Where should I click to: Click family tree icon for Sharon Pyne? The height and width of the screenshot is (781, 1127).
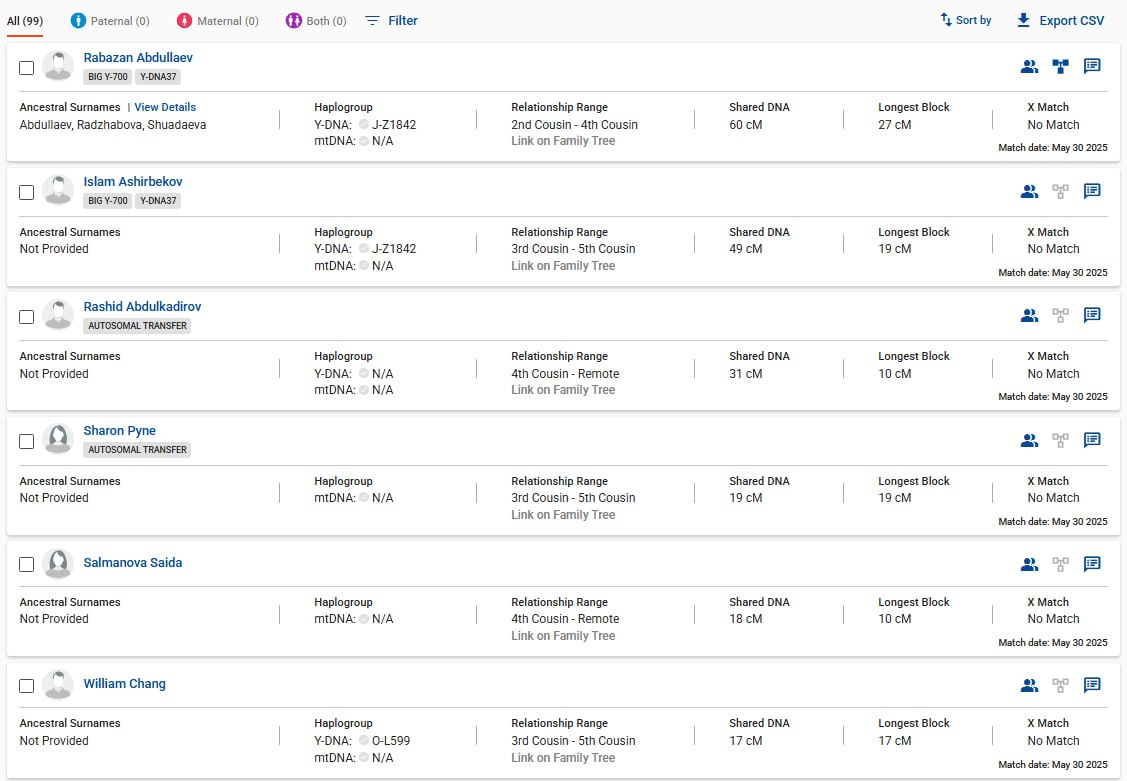pos(1060,440)
